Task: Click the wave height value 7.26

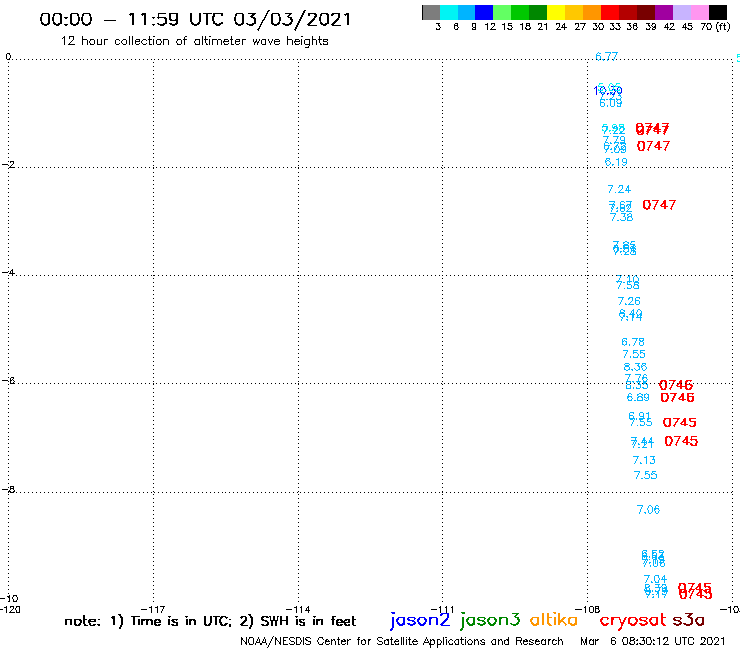Action: click(629, 301)
